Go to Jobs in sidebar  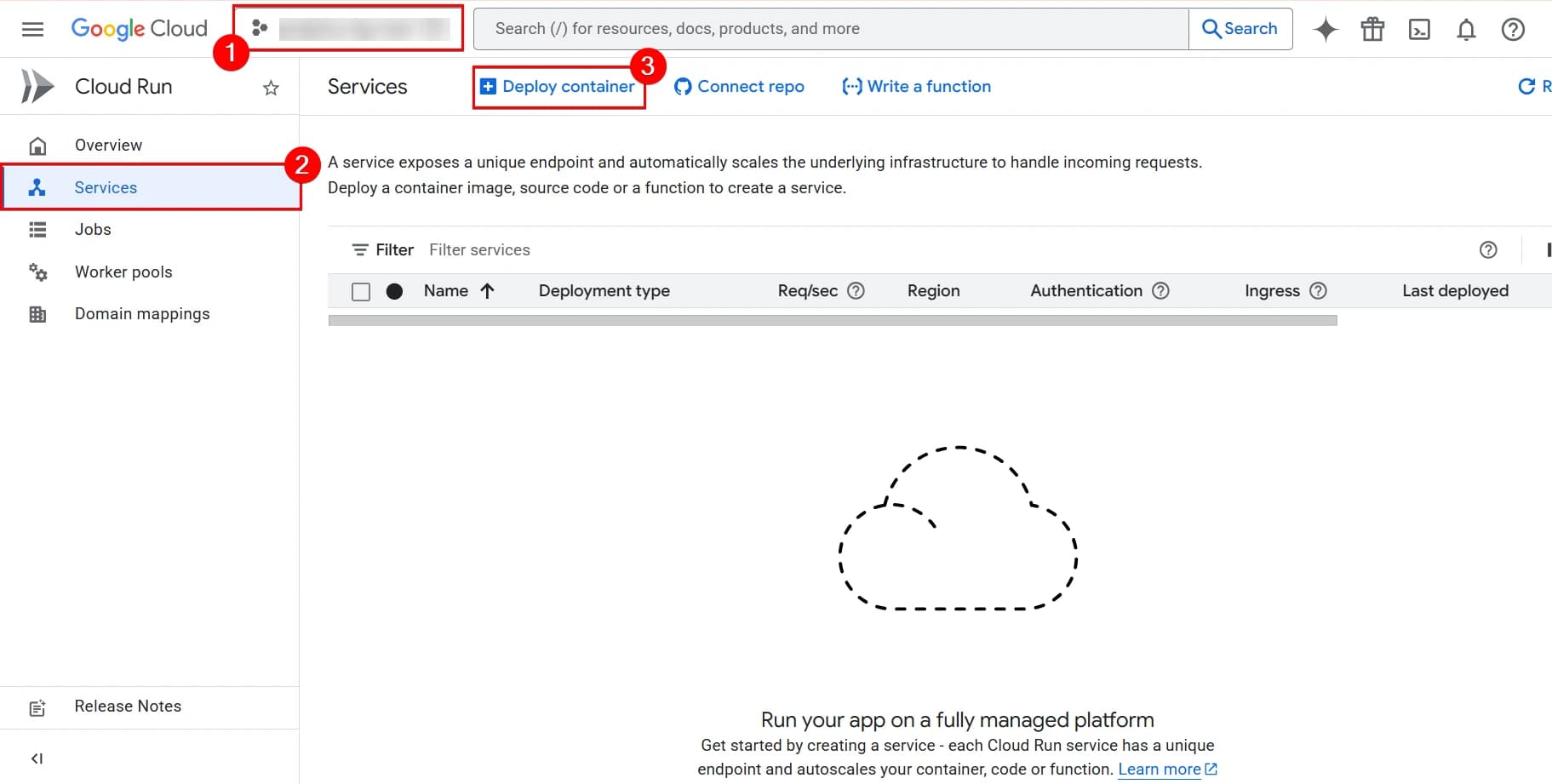[x=93, y=230]
